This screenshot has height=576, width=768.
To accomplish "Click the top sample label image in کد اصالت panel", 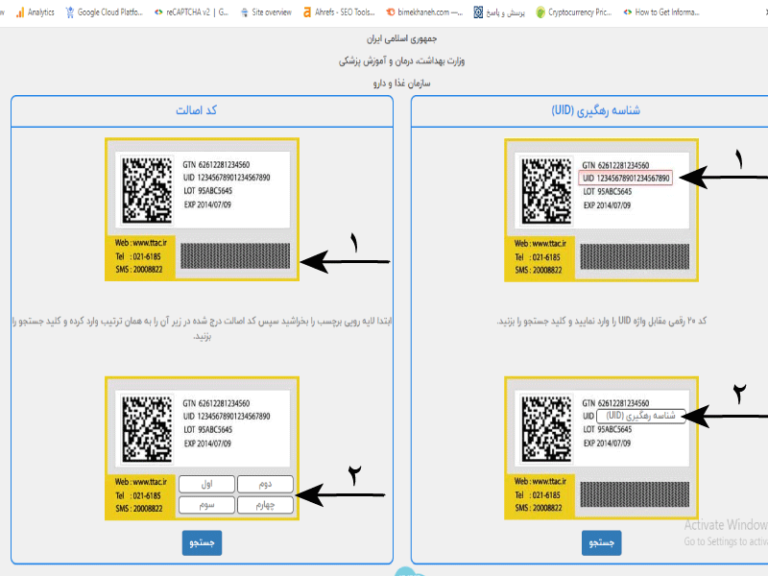I will 201,207.
